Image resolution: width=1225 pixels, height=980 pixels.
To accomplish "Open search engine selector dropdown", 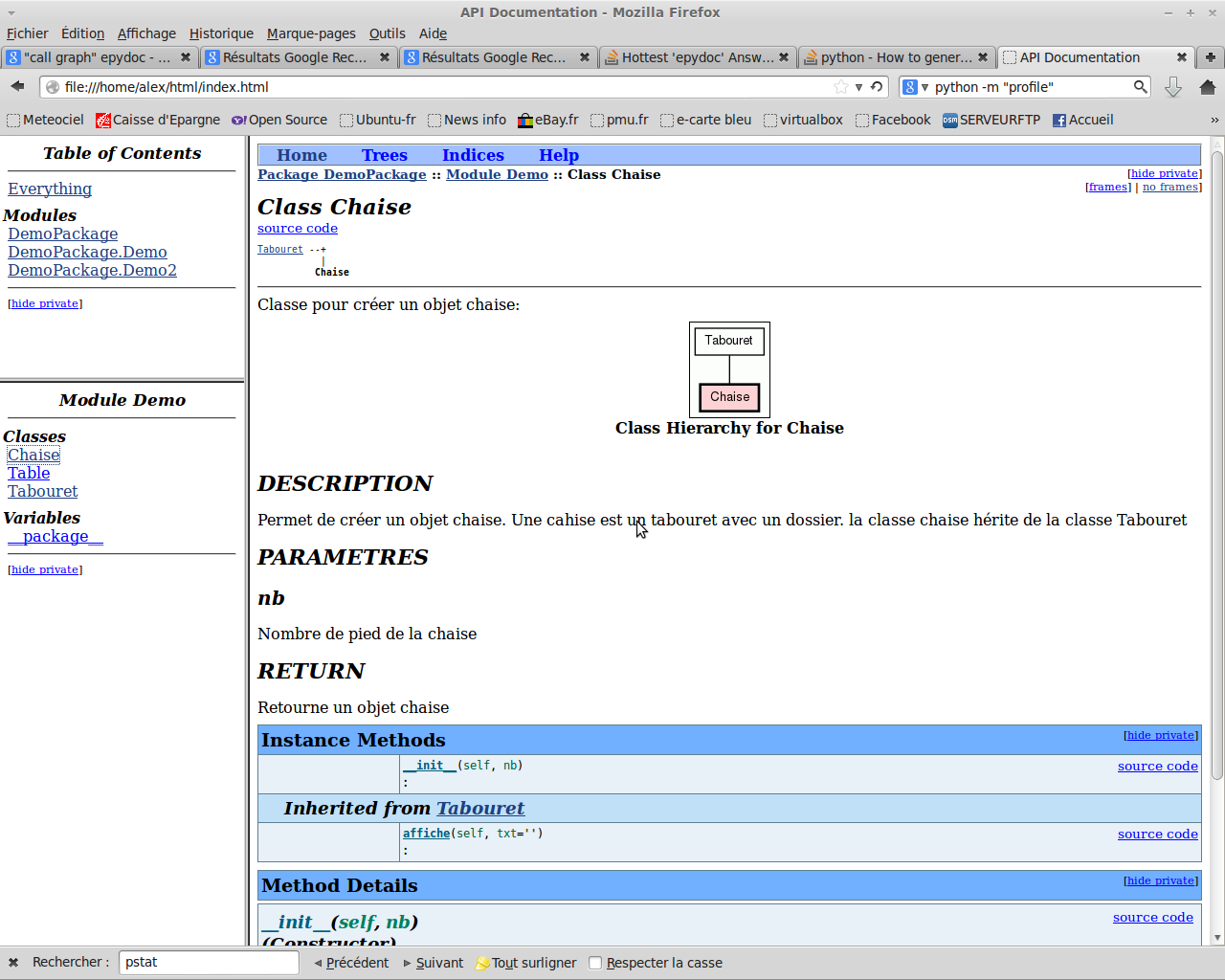I will pyautogui.click(x=915, y=87).
